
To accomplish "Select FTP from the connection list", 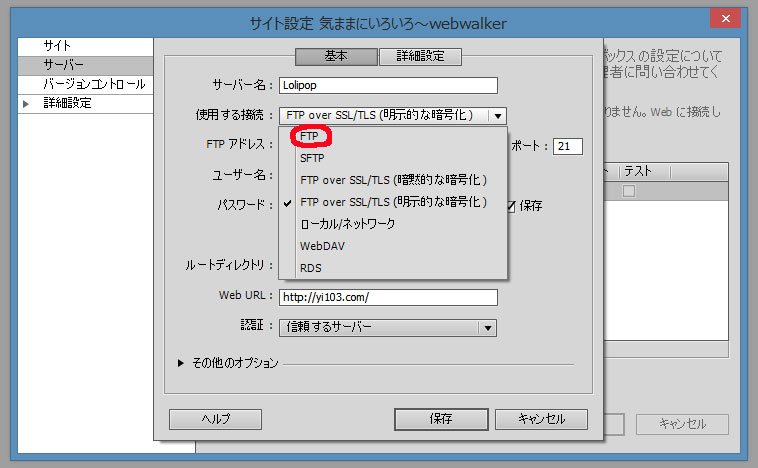I will [x=309, y=136].
